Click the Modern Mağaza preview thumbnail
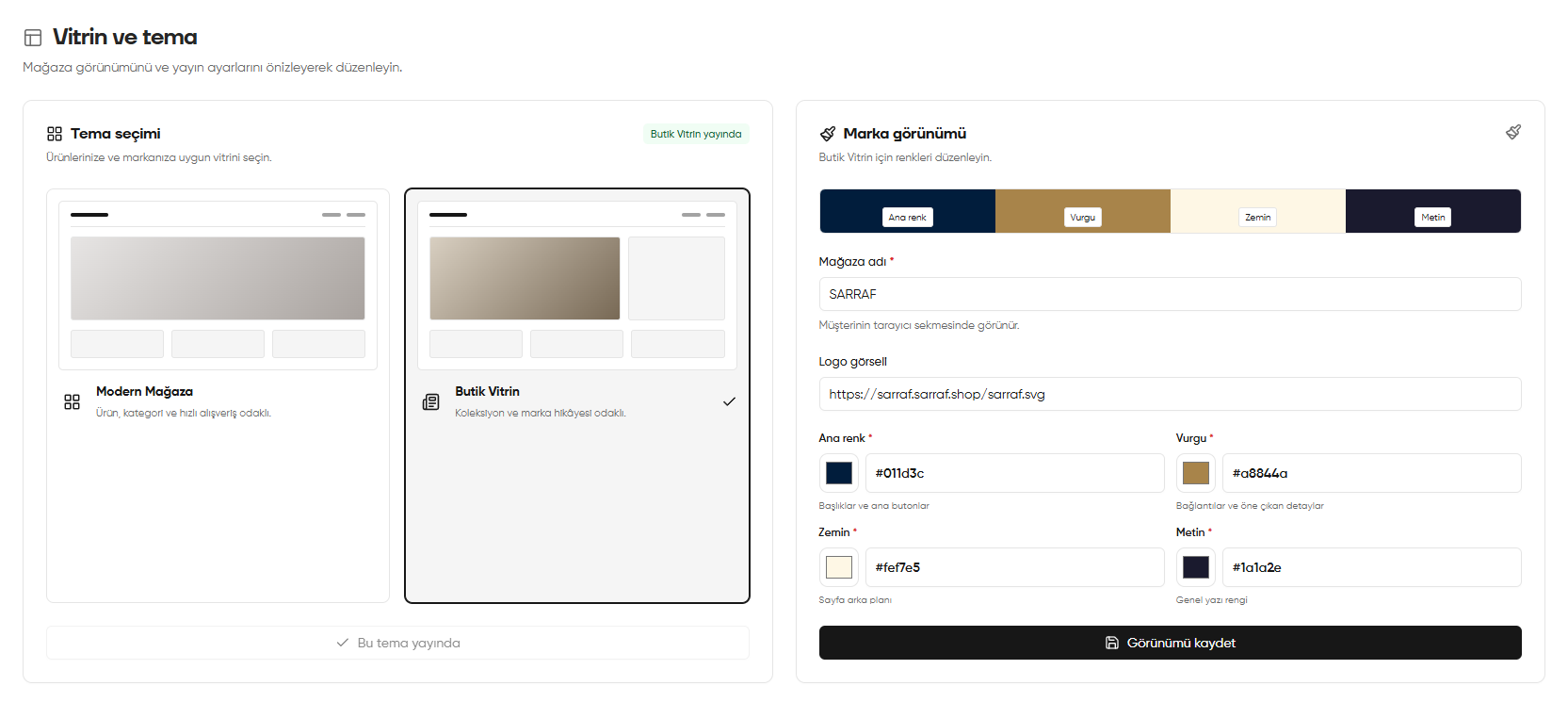The width and height of the screenshot is (1568, 702). [x=218, y=285]
